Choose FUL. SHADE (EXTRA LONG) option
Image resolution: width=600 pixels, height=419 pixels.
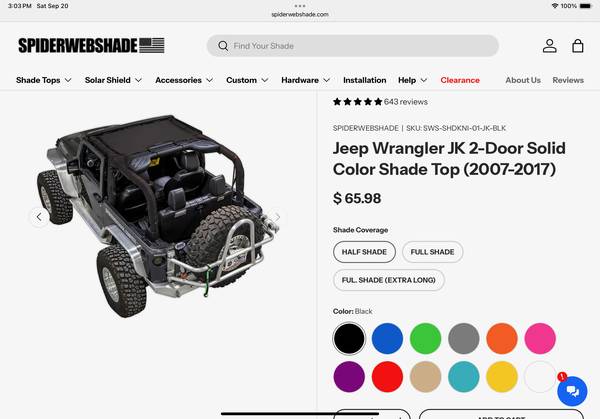click(388, 280)
